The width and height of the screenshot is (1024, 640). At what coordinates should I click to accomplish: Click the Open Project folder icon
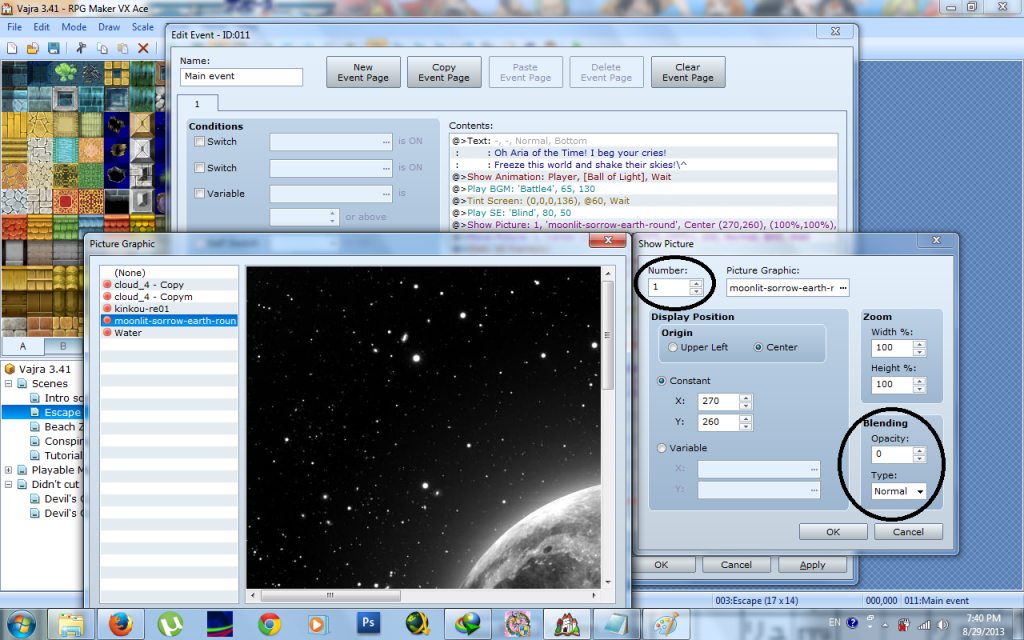33,48
